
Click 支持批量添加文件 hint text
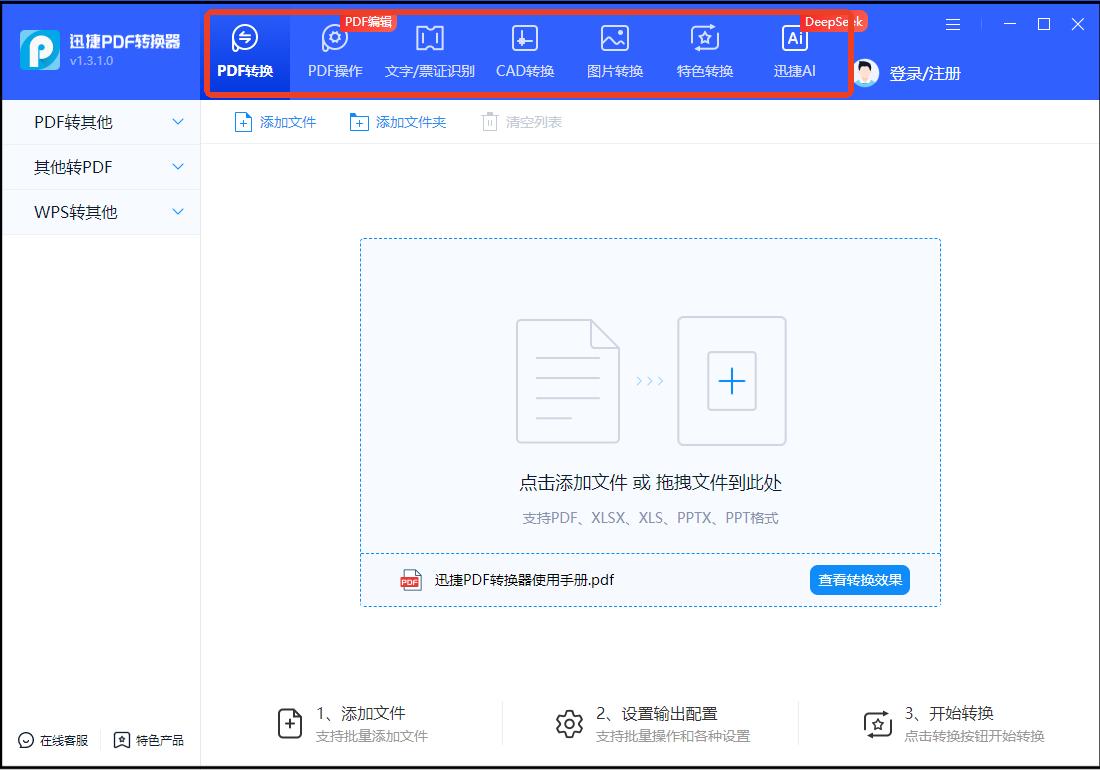[372, 736]
